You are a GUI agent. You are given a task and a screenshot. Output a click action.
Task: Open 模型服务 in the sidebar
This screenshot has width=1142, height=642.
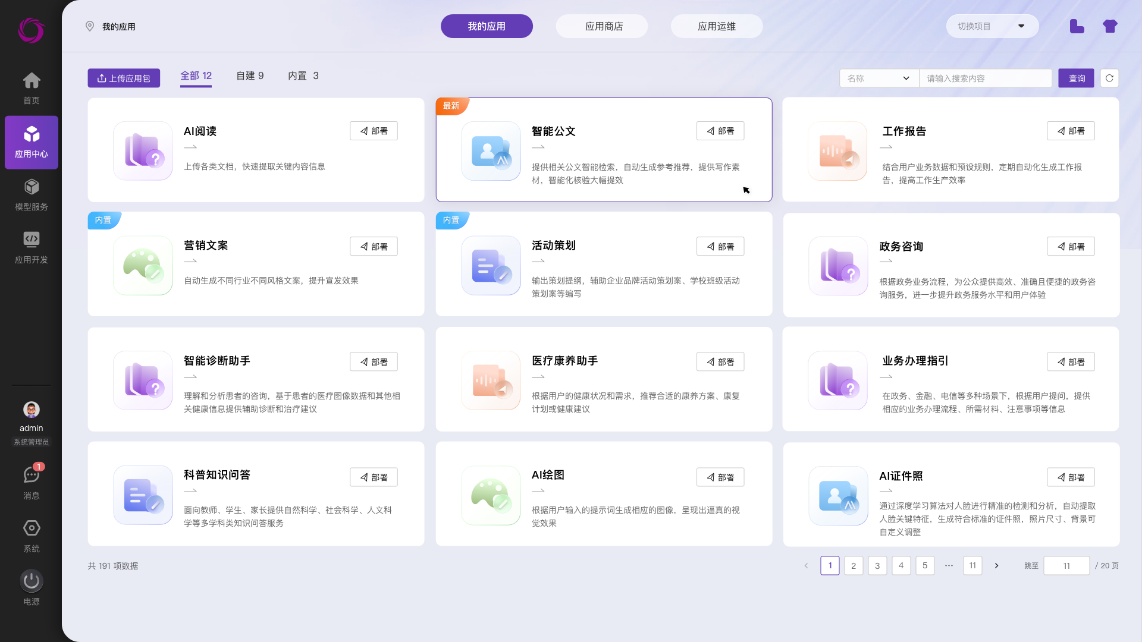click(x=31, y=195)
